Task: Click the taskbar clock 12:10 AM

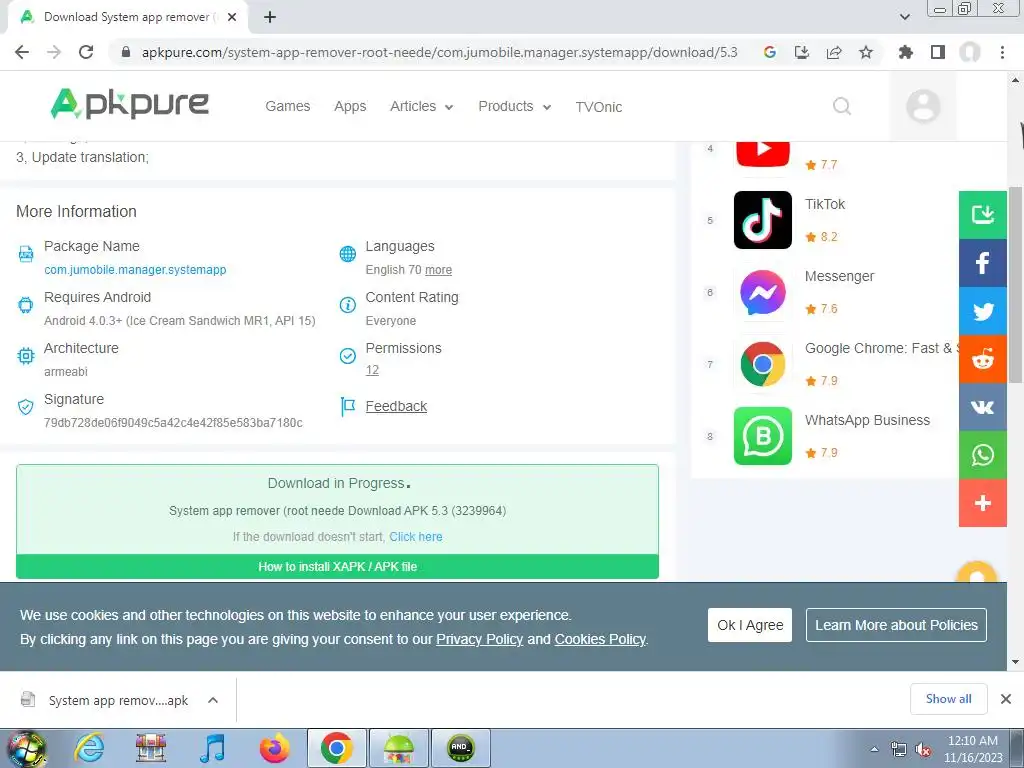Action: (972, 741)
